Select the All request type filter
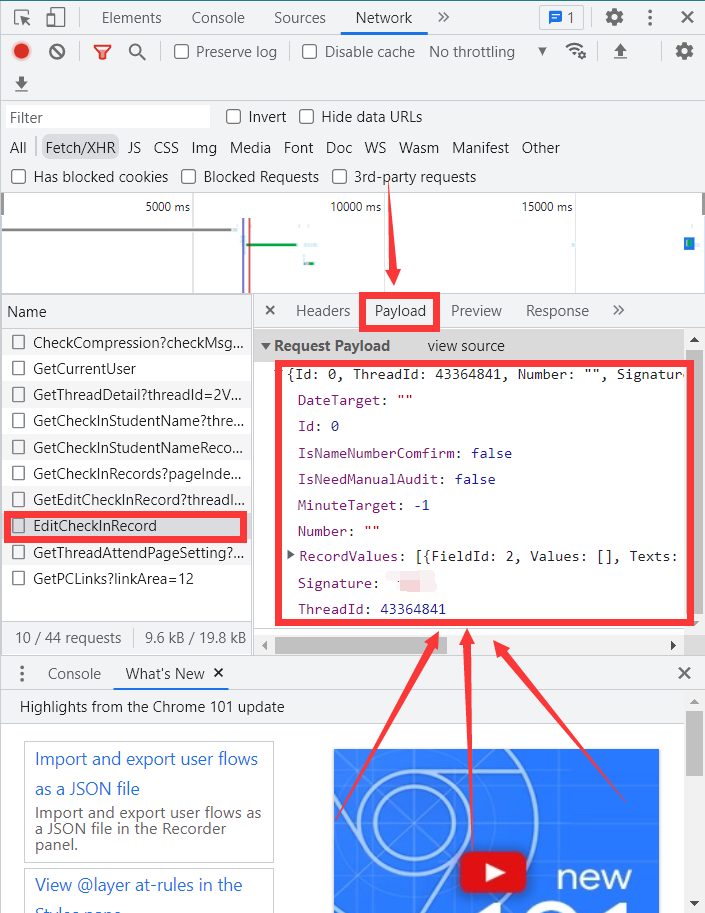 18,148
